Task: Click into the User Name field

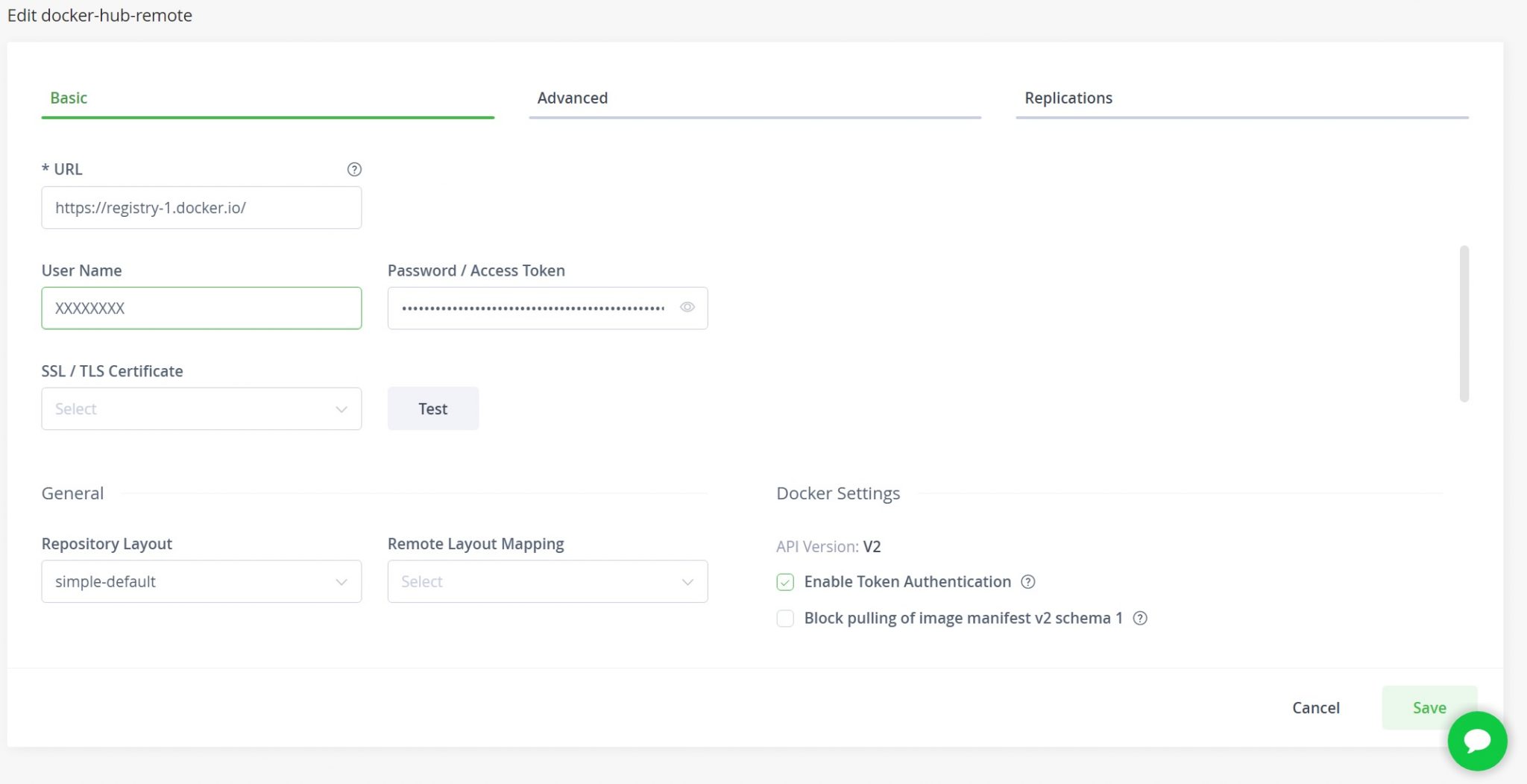Action: (201, 308)
